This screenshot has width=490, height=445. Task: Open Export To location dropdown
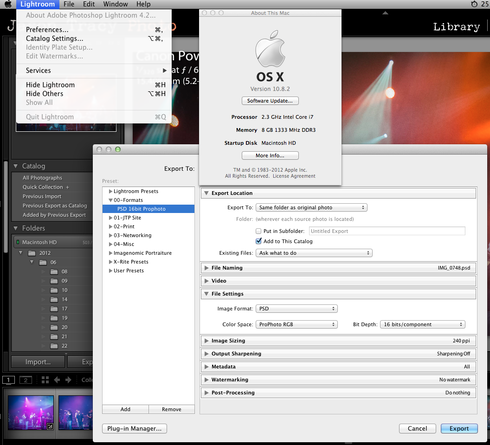311,207
